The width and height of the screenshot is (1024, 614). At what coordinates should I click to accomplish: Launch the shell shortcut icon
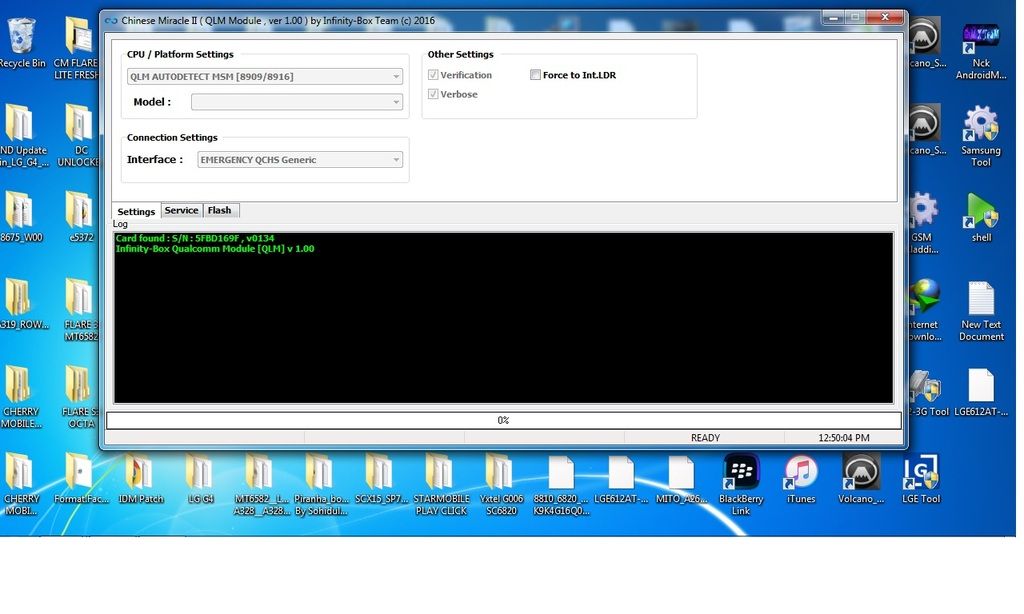(x=981, y=216)
